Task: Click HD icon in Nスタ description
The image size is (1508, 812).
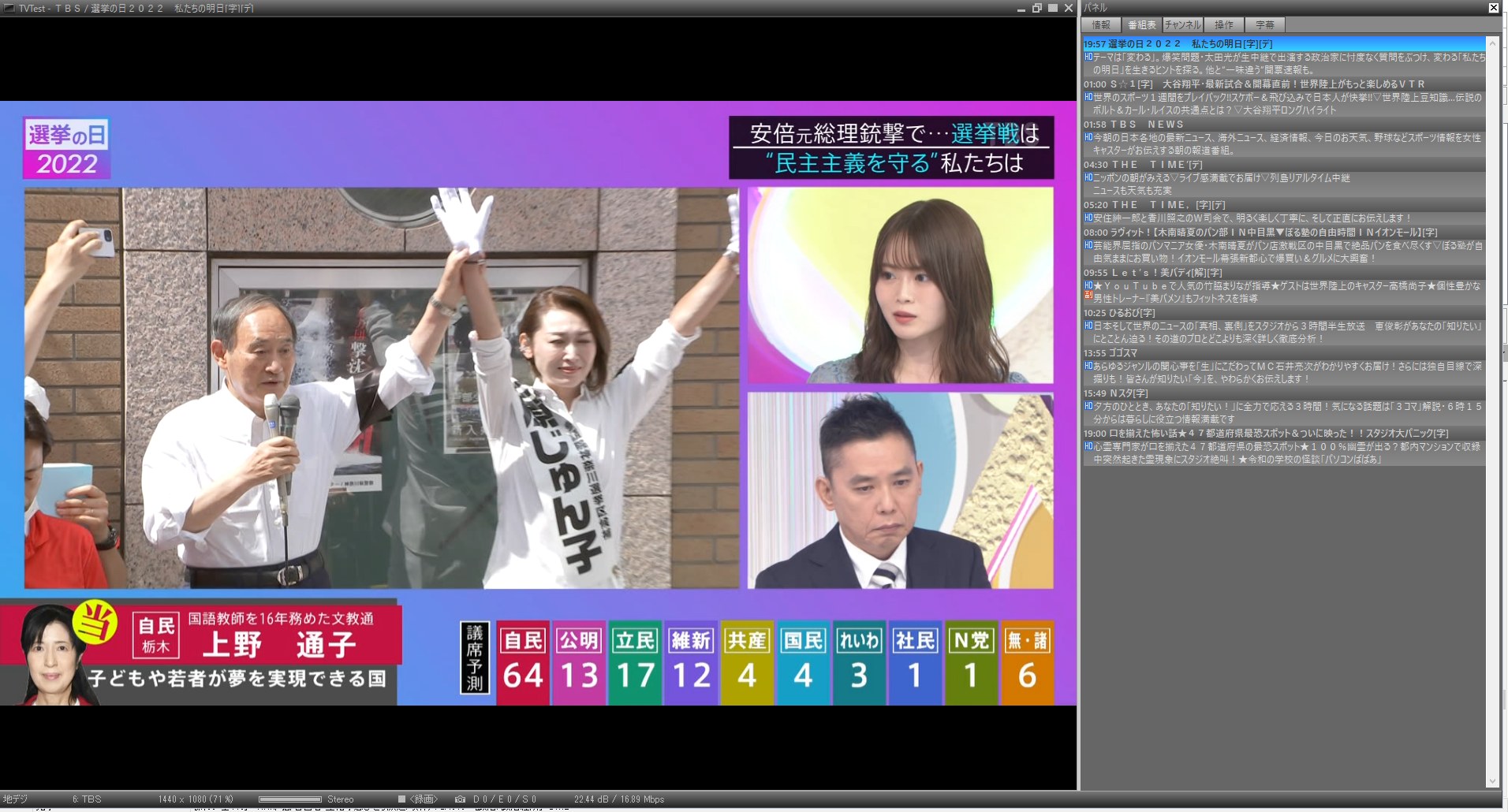Action: pyautogui.click(x=1088, y=406)
